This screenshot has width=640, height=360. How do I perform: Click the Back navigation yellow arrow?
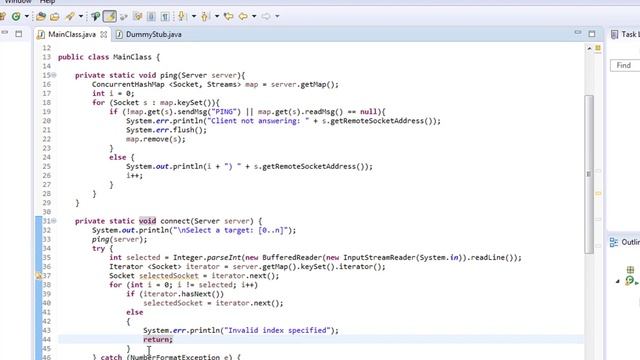click(243, 16)
